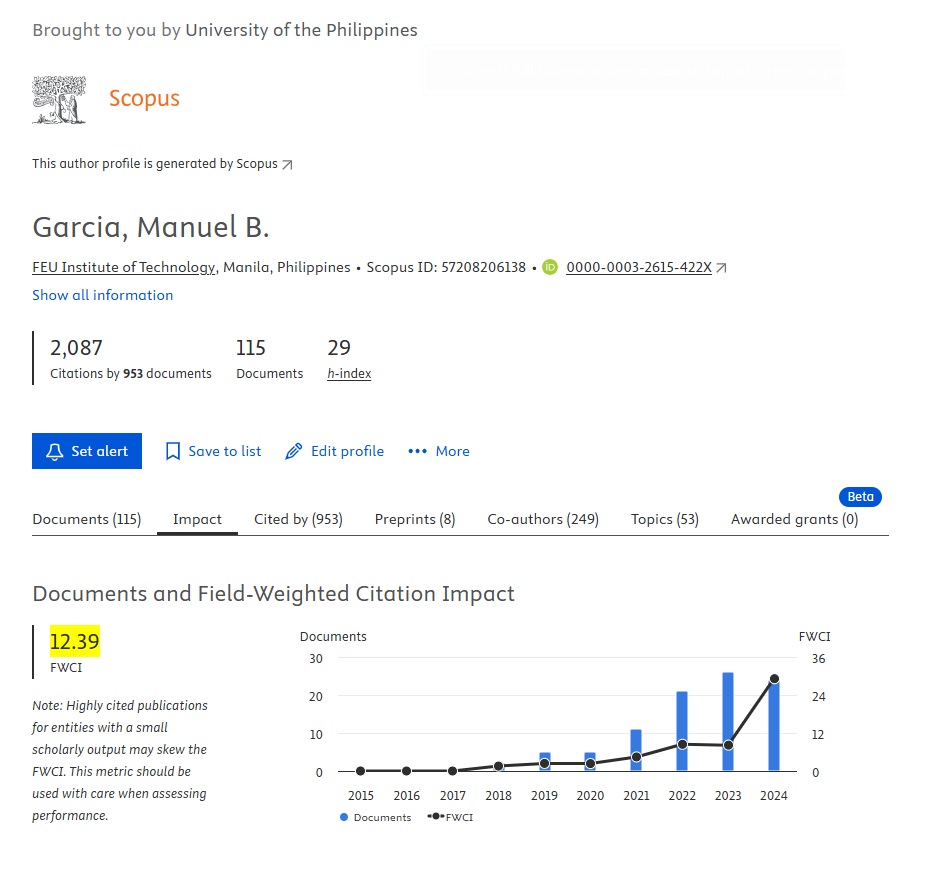Click the orange Scopus logo

[144, 98]
